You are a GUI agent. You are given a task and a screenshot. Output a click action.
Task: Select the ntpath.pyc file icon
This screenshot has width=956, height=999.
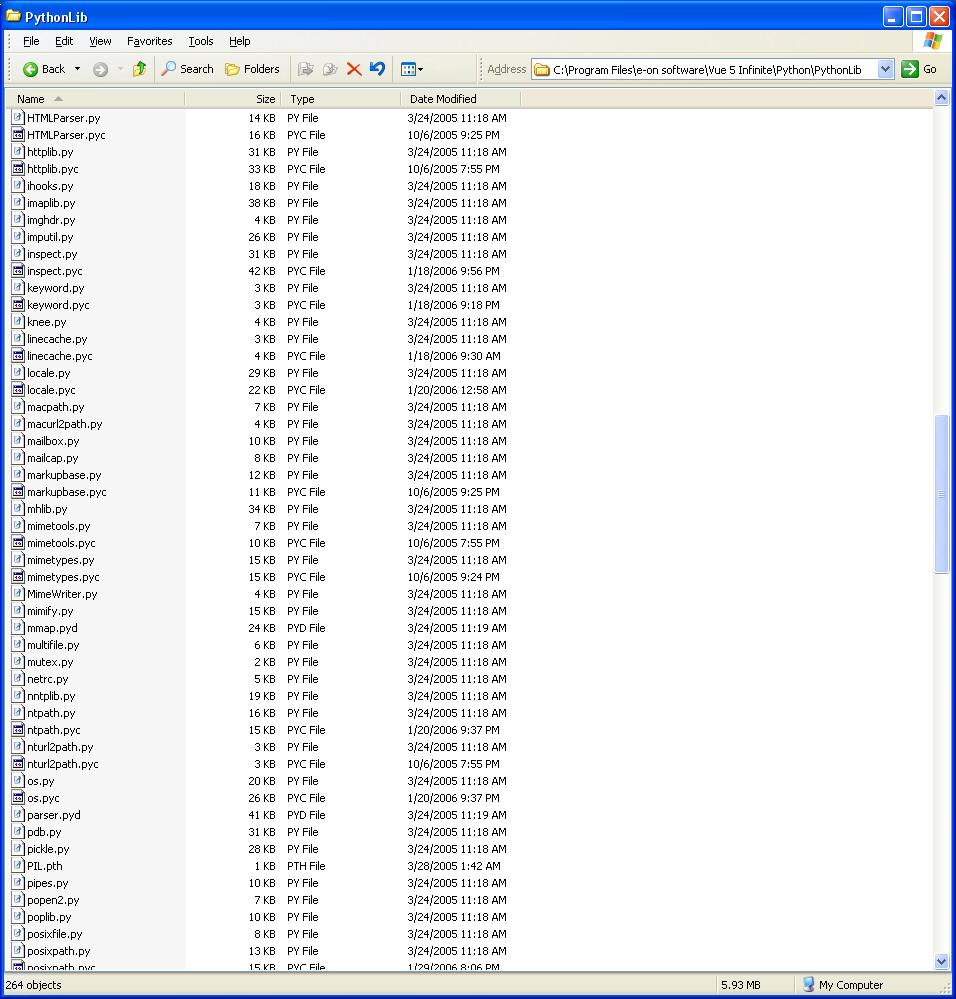18,729
